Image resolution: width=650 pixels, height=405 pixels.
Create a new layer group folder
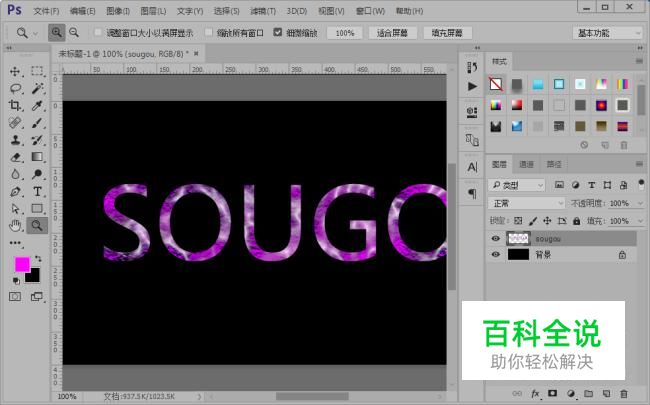pyautogui.click(x=589, y=393)
